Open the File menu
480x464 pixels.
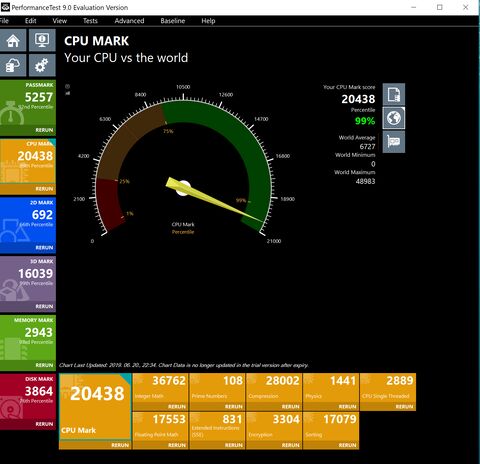(x=4, y=21)
